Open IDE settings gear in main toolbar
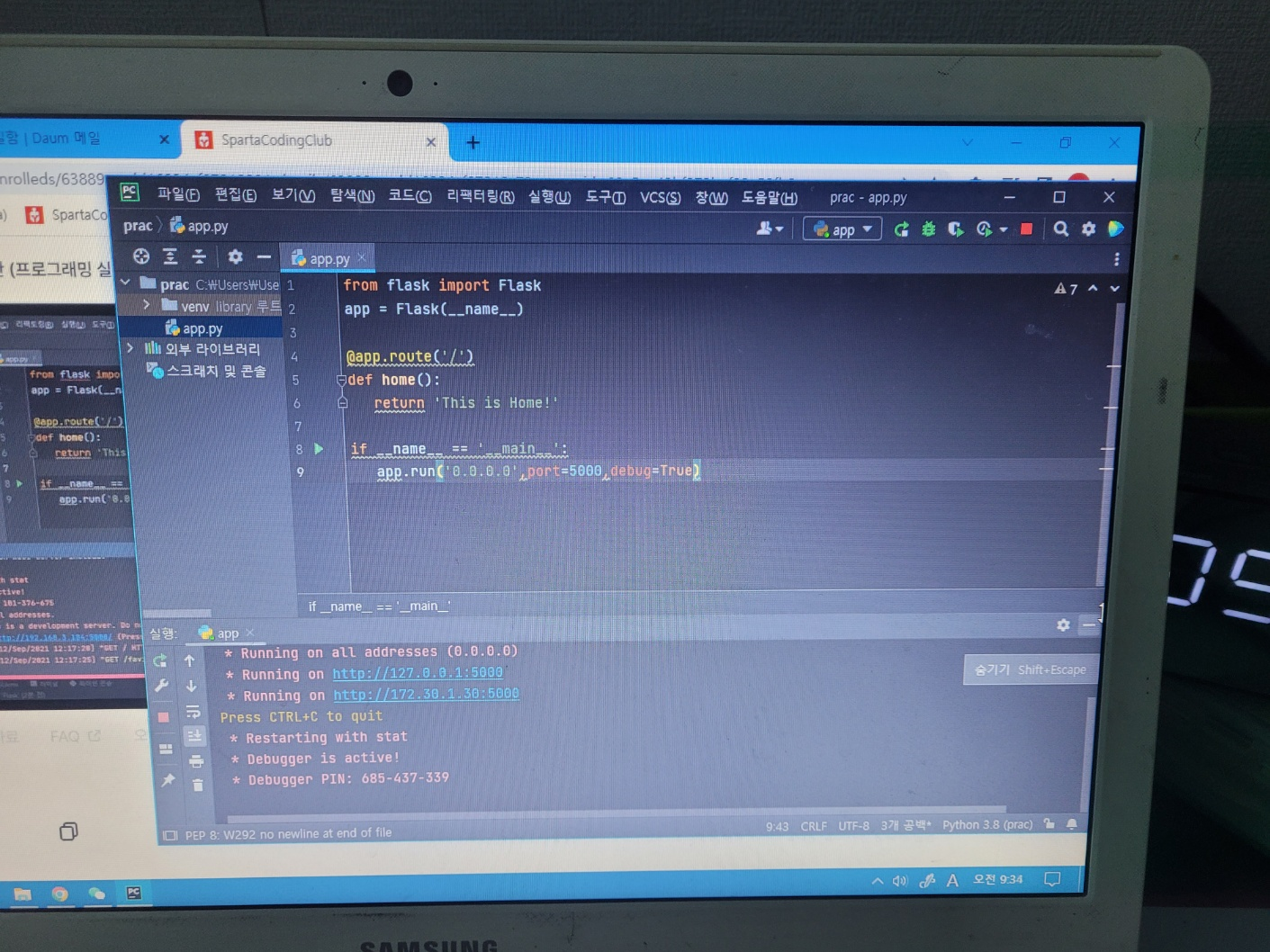The width and height of the screenshot is (1270, 952). pyautogui.click(x=1088, y=229)
